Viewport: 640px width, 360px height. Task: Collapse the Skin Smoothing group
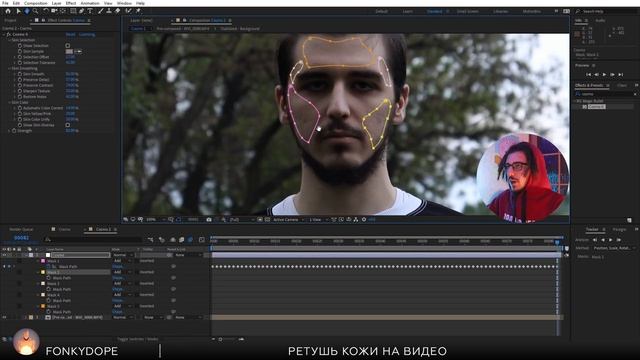[9, 68]
